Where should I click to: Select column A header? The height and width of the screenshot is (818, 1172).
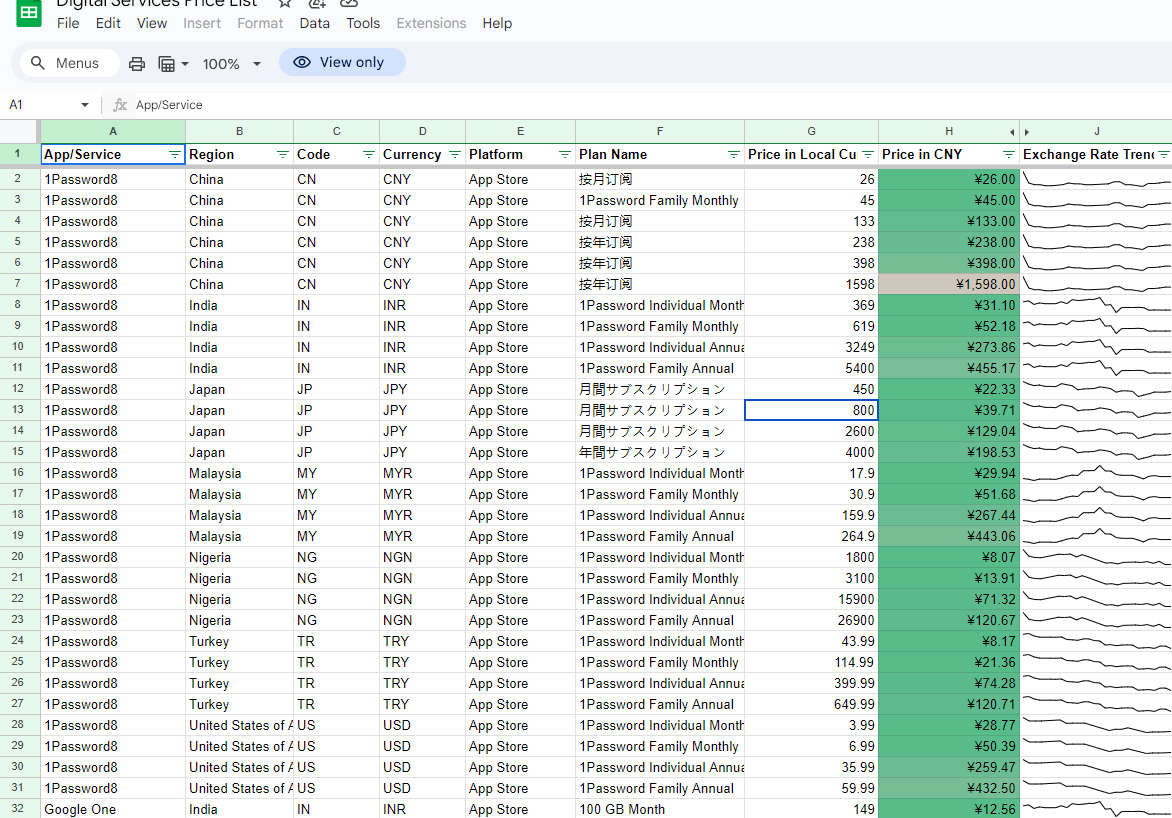[113, 131]
